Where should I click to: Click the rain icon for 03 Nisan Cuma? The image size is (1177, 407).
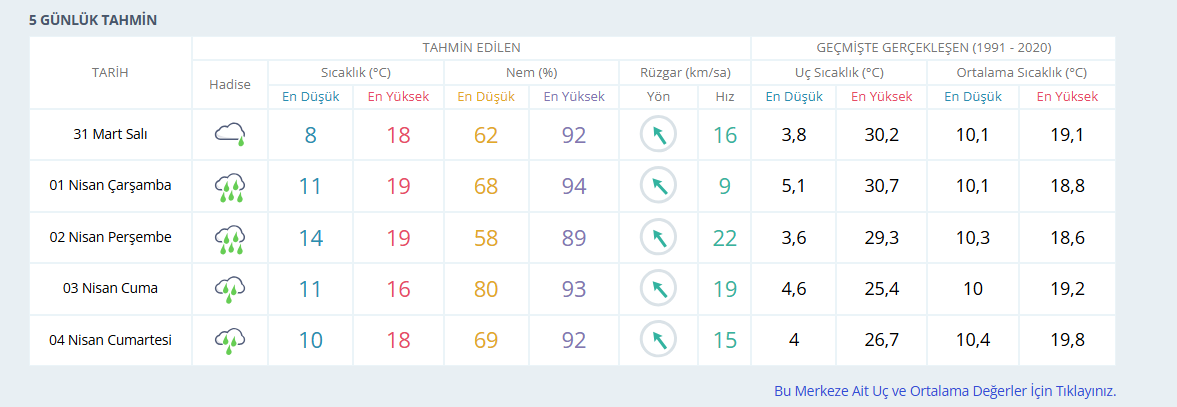click(x=230, y=289)
